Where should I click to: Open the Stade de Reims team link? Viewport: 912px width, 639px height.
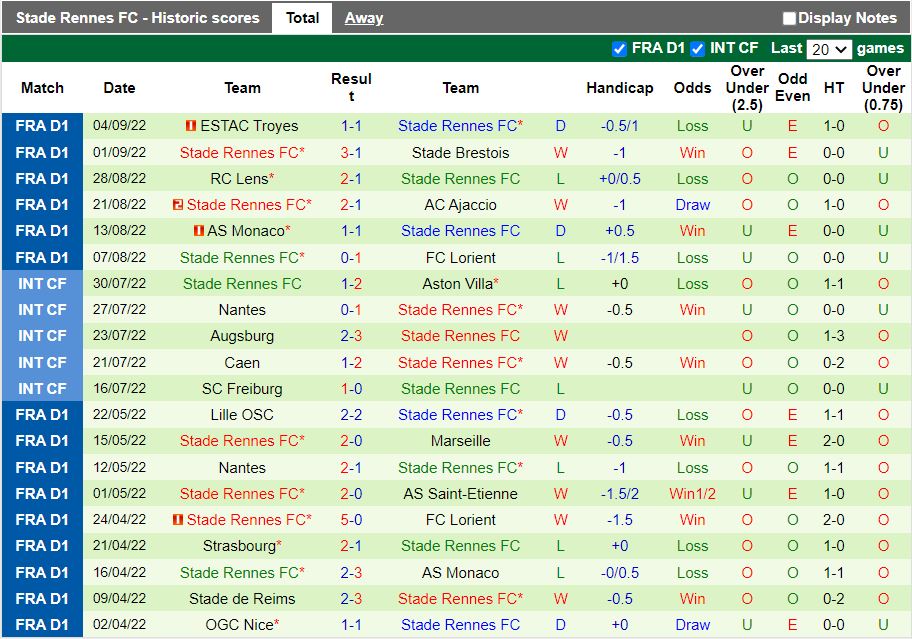242,598
